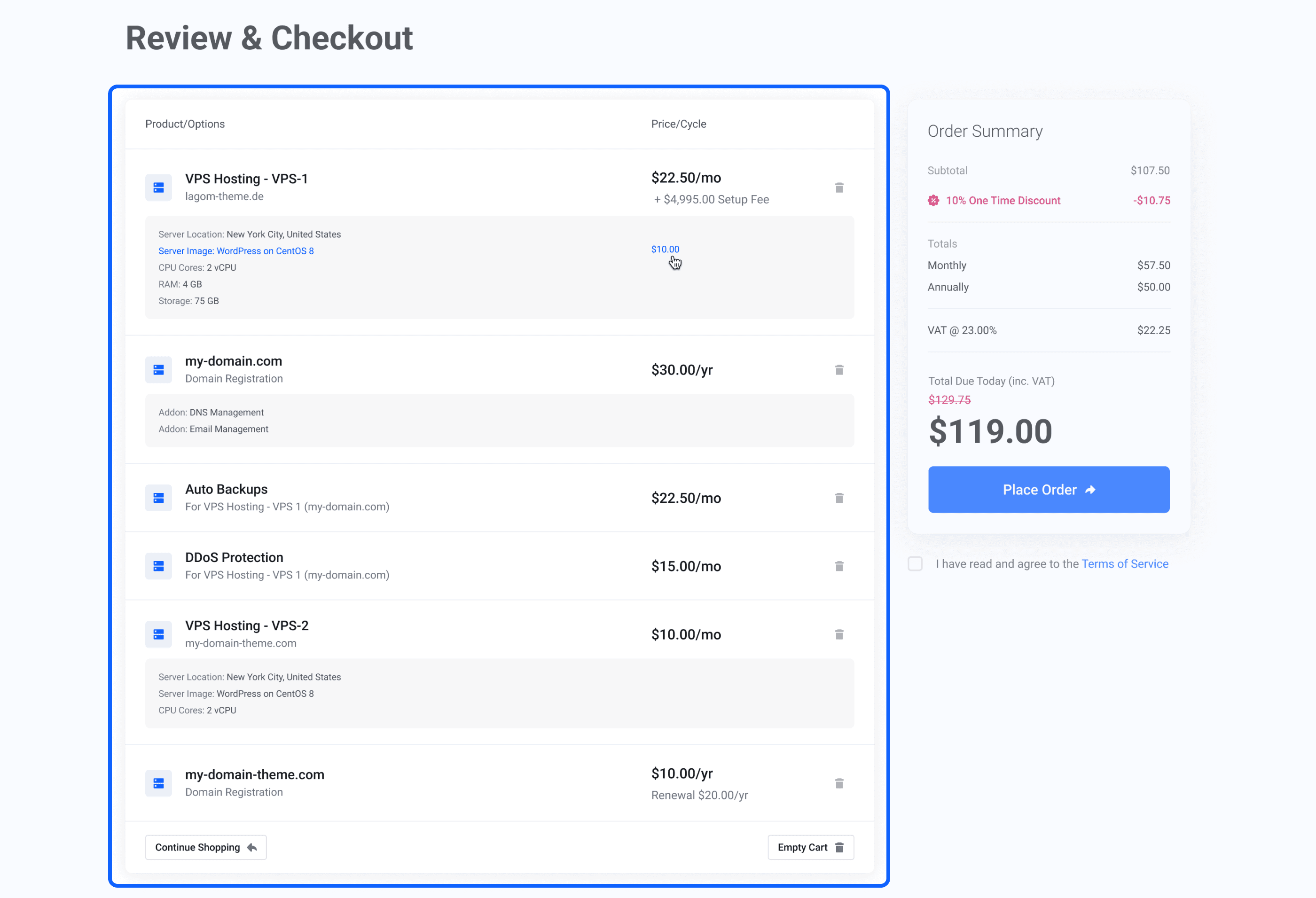
Task: Delete my-domain-theme.com with its trash icon
Action: (x=840, y=783)
